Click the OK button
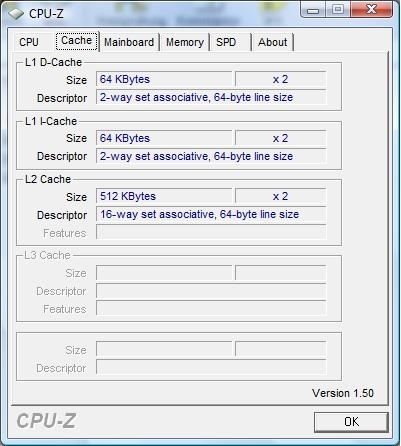 pyautogui.click(x=351, y=422)
